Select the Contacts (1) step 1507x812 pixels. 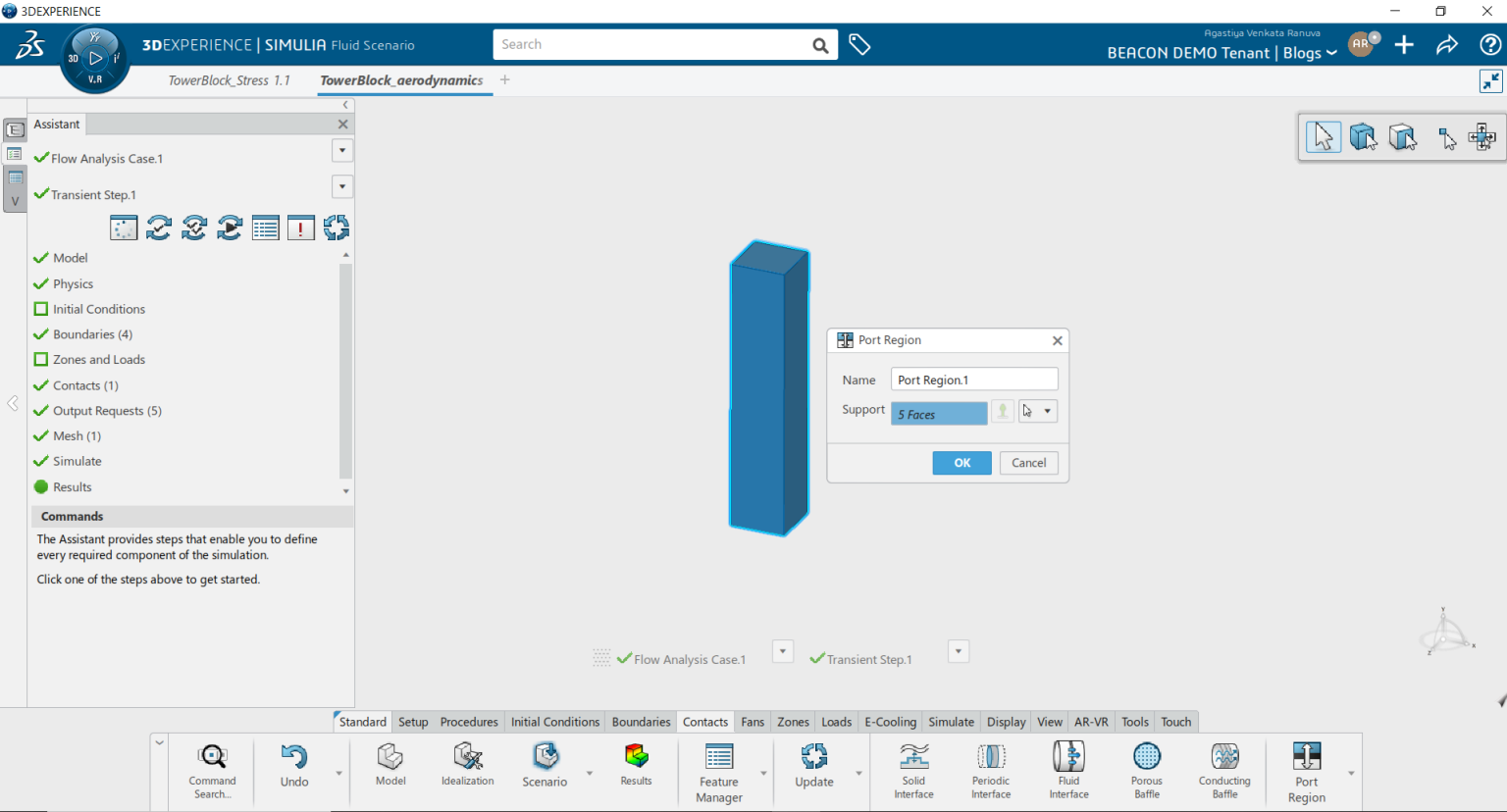click(76, 385)
